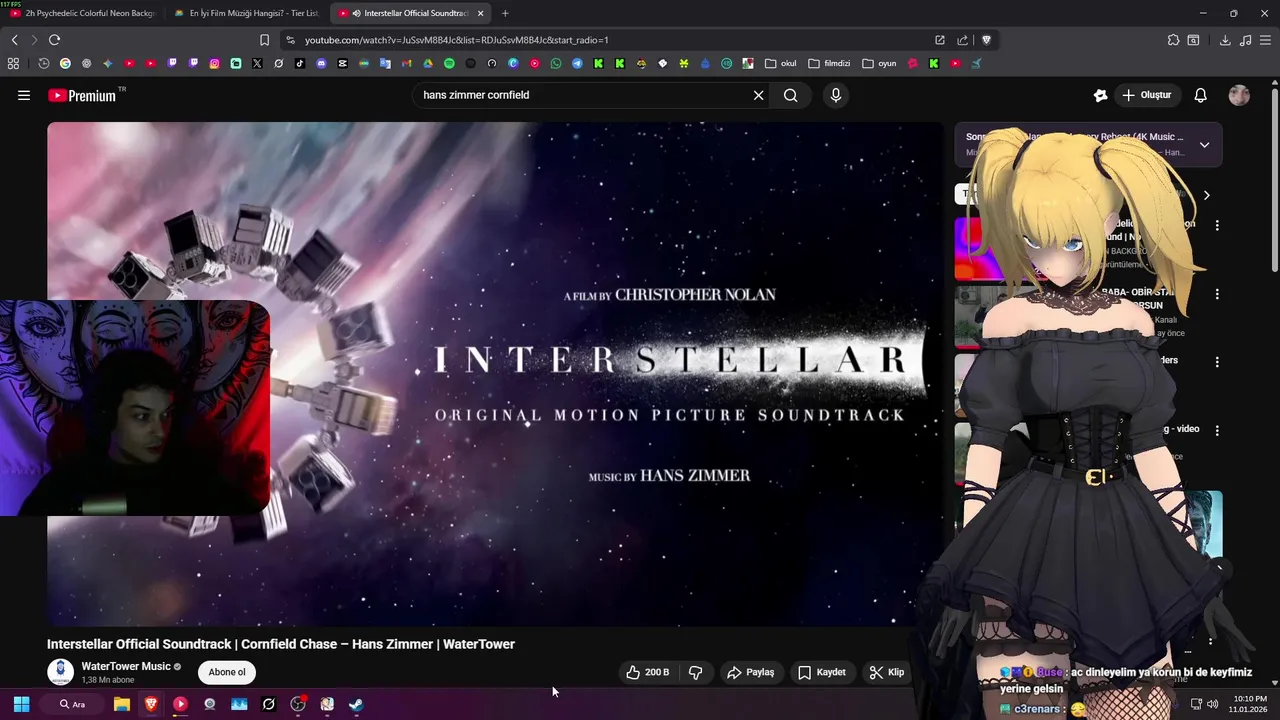Open the X (Twitter) bookmark
Viewport: 1280px width, 720px height.
pyautogui.click(x=257, y=63)
